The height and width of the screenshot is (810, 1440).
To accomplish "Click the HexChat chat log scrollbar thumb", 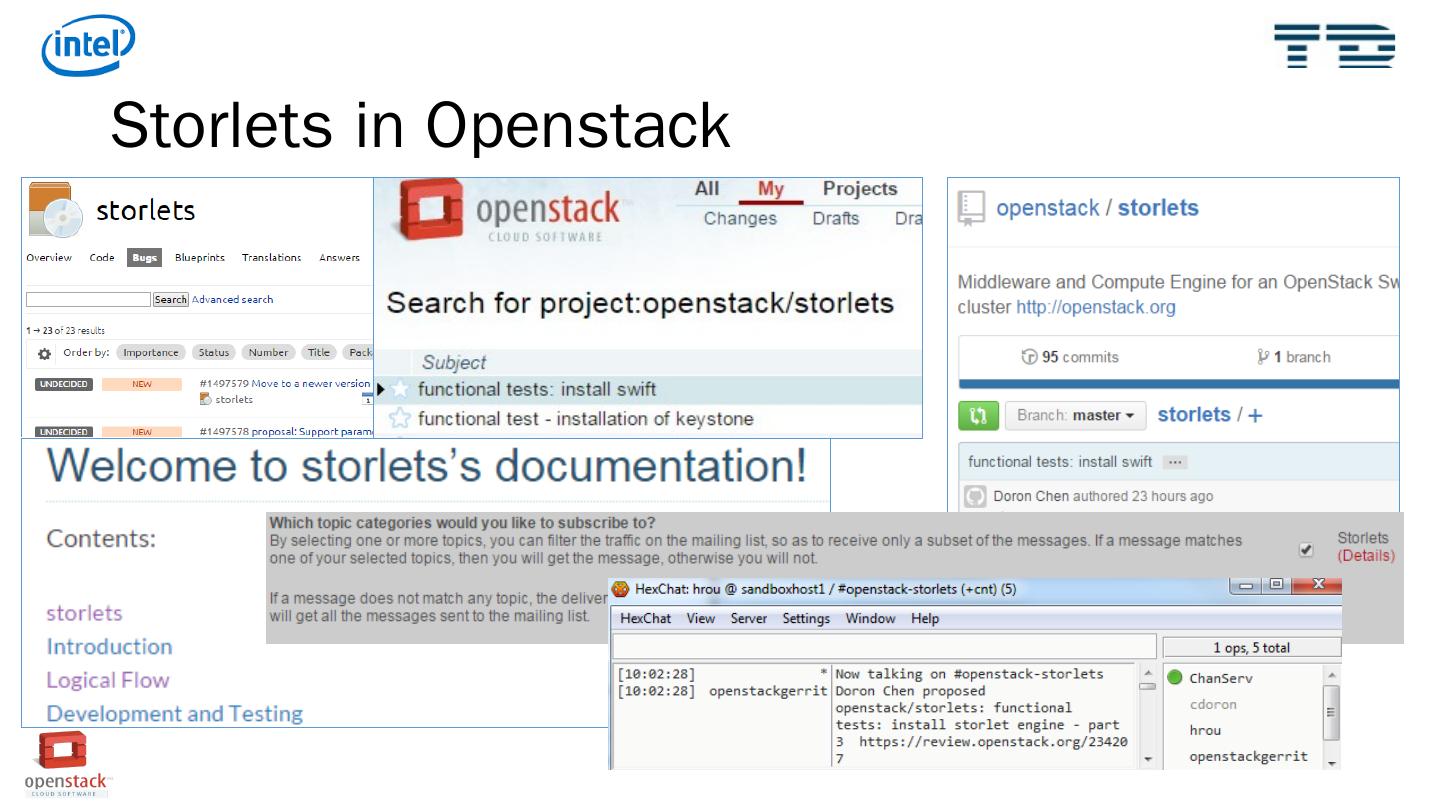I will 1148,685.
